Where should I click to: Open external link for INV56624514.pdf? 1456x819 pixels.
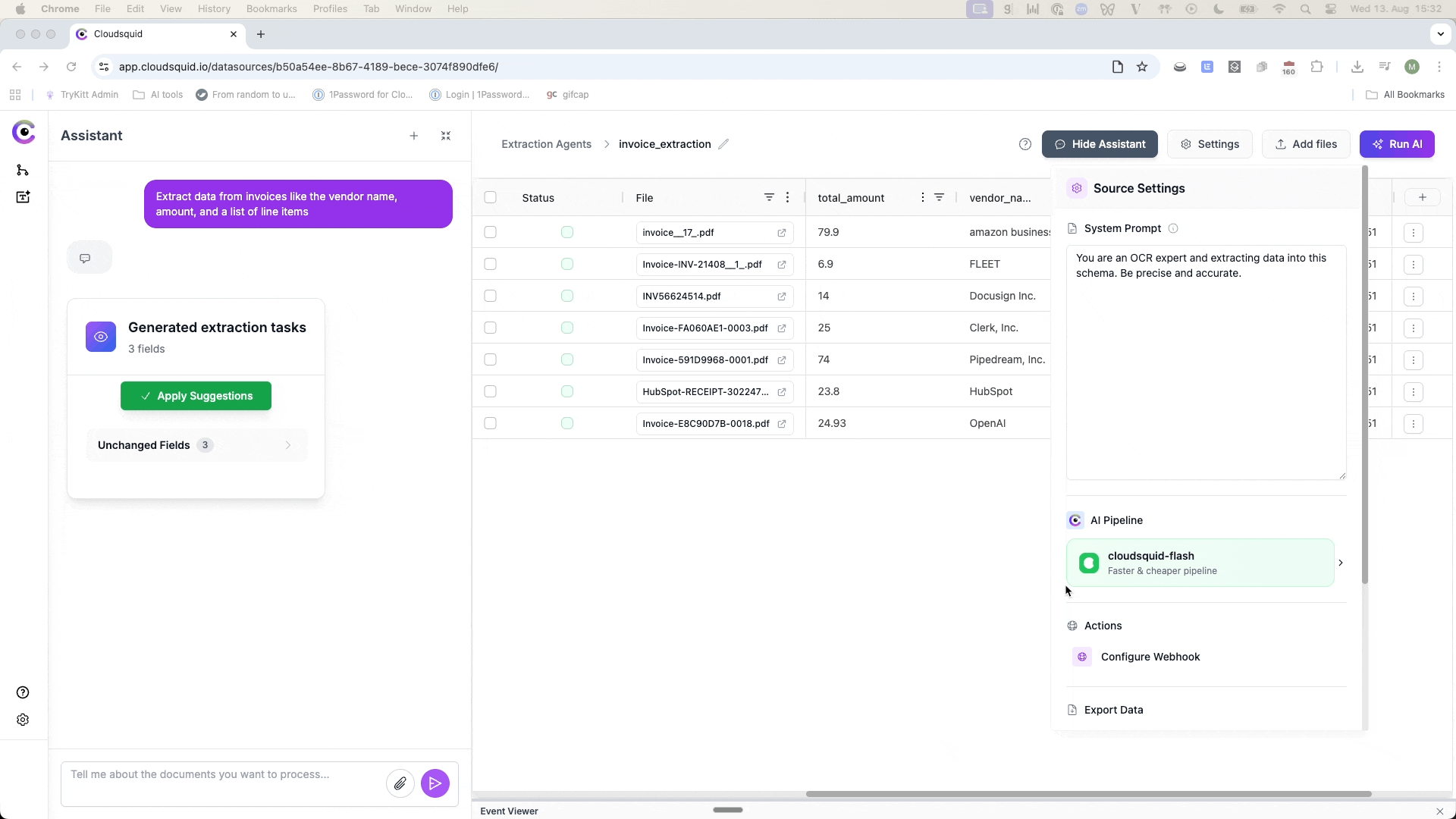point(781,297)
